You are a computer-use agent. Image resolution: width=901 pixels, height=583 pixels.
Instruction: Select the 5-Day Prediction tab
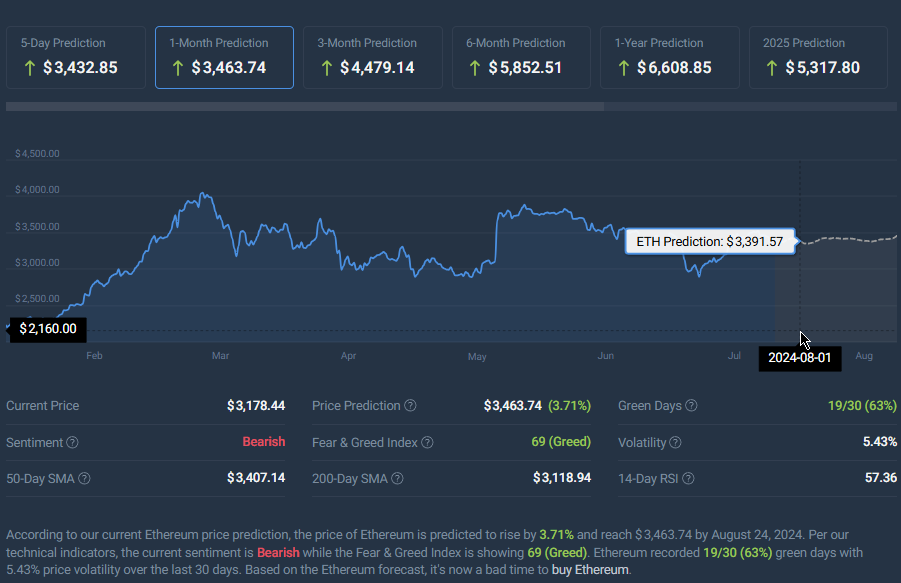tap(76, 57)
